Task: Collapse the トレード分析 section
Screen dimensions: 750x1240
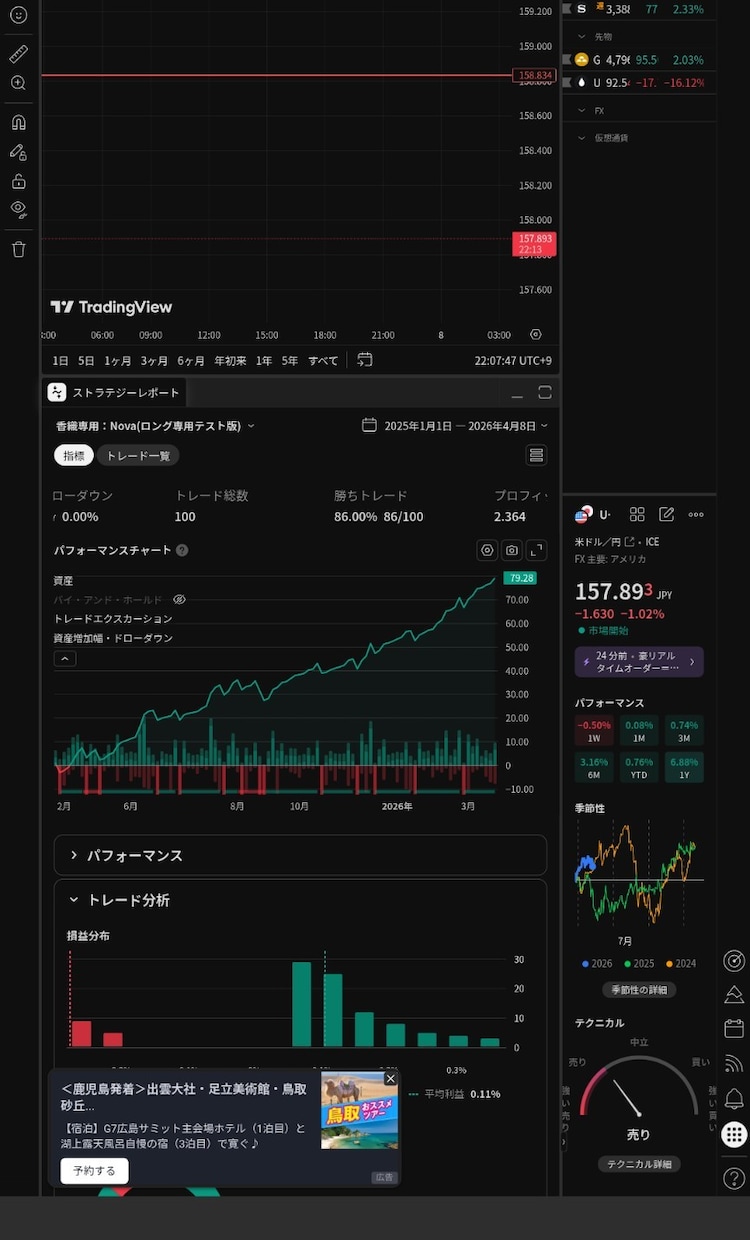Action: point(300,900)
